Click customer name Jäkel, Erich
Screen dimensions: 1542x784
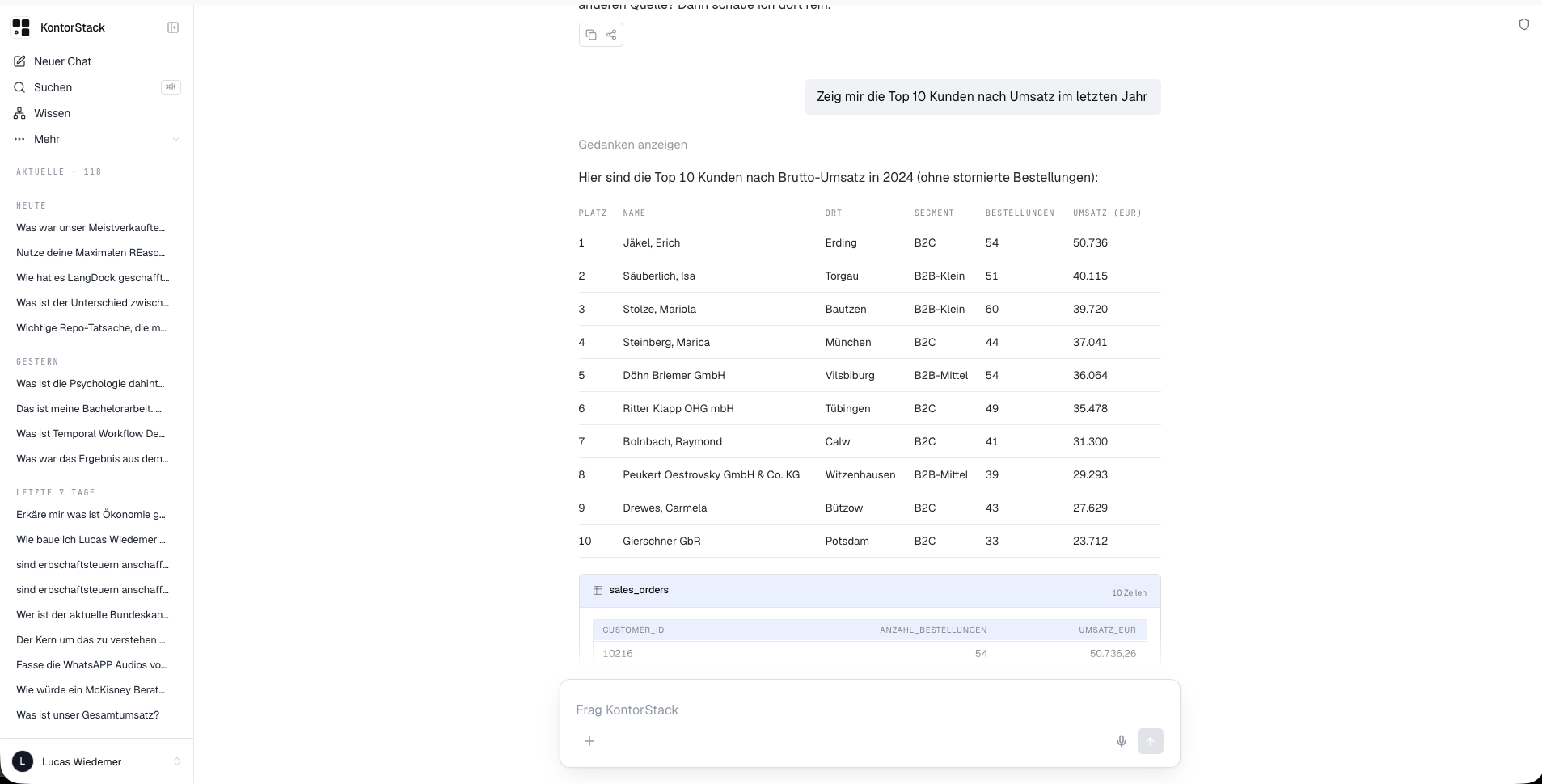(x=651, y=243)
